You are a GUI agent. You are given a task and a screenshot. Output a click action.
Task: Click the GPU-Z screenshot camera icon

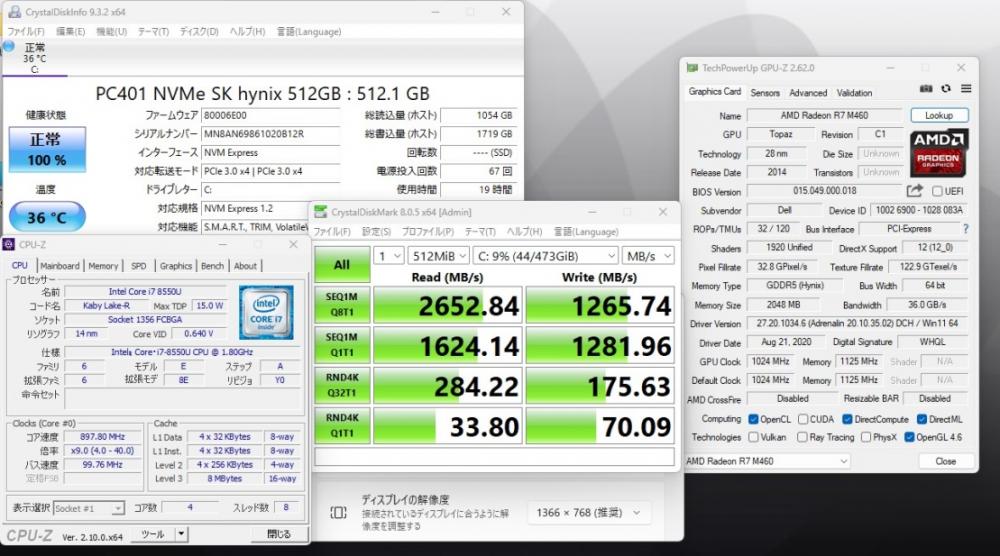(x=926, y=89)
